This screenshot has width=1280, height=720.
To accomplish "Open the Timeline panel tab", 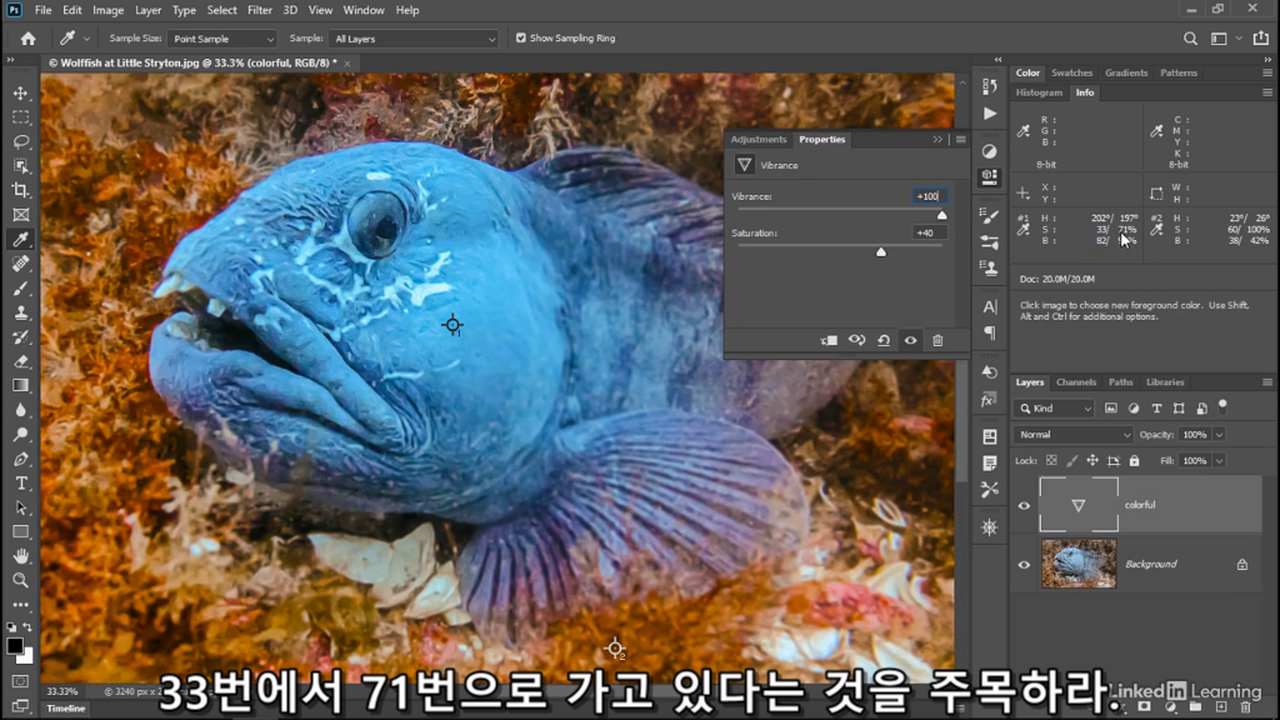I will tap(66, 708).
